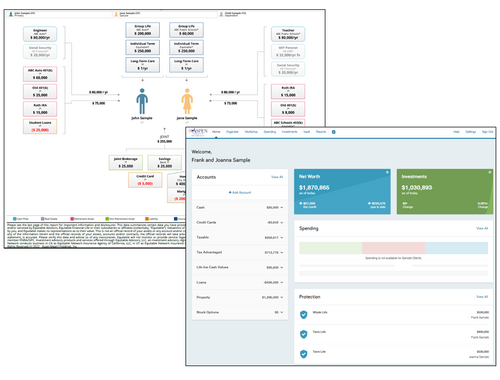The height and width of the screenshot is (380, 500).
Task: Select the Credit Card liability box
Action: pyautogui.click(x=145, y=180)
